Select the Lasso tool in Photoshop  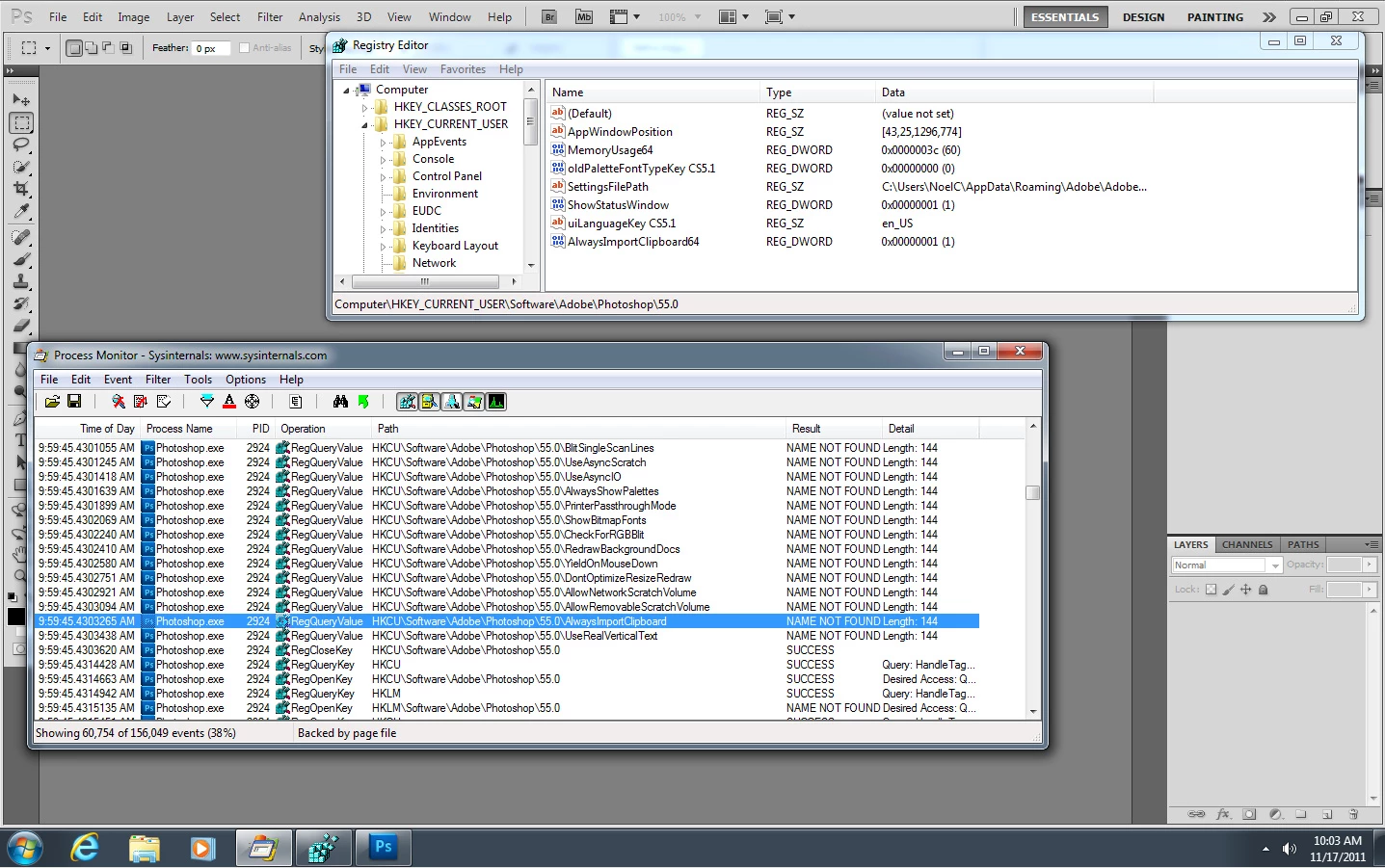(x=21, y=145)
